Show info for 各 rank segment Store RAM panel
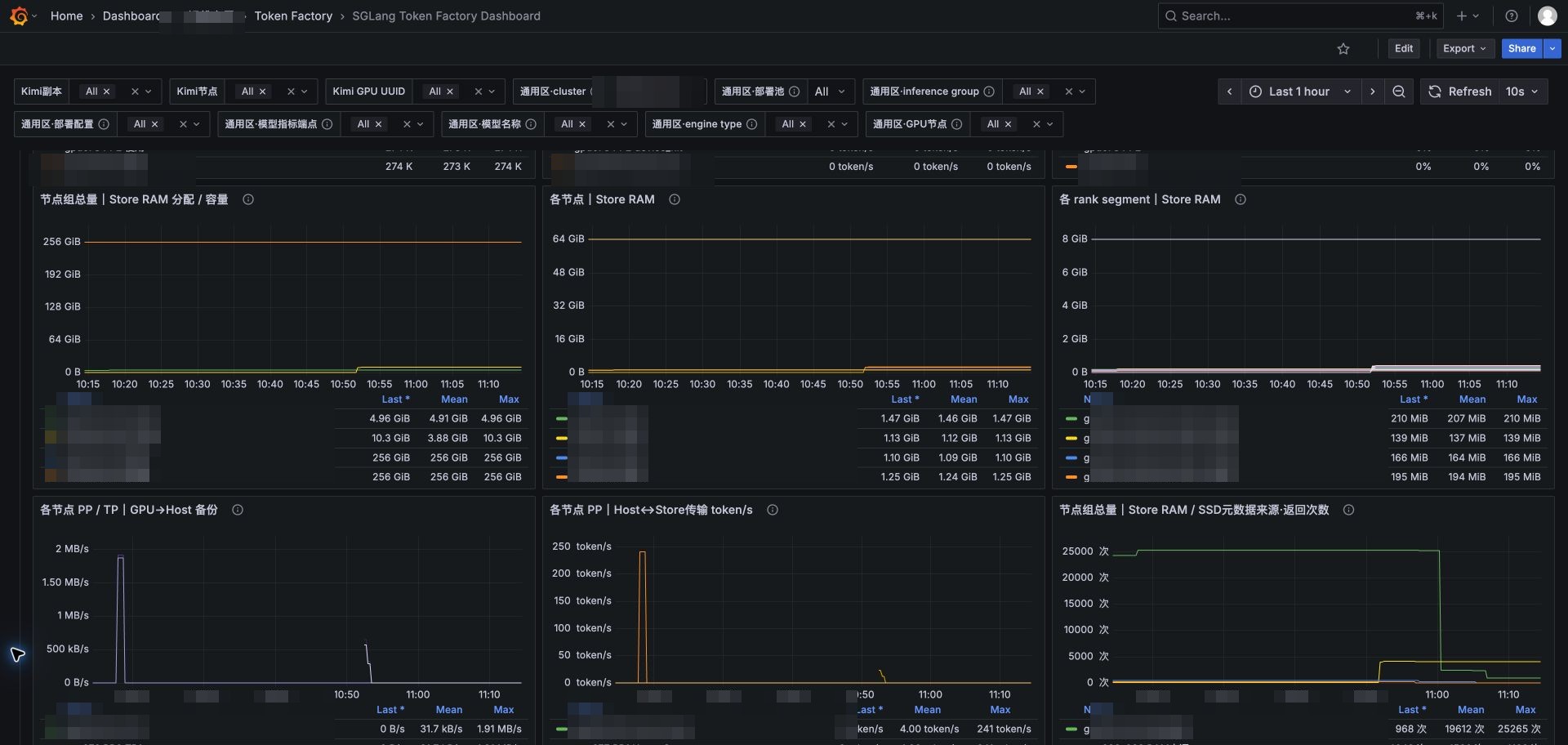Viewport: 1568px width, 745px height. (x=1241, y=199)
